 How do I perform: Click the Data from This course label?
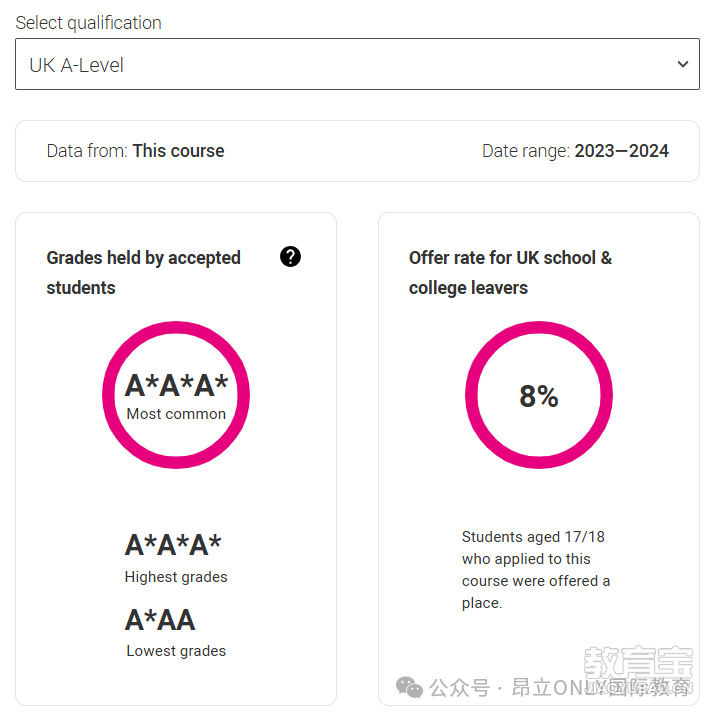135,151
